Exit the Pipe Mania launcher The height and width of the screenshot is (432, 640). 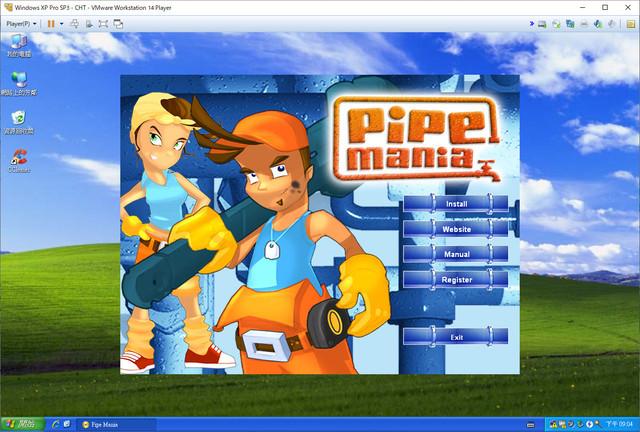(456, 337)
